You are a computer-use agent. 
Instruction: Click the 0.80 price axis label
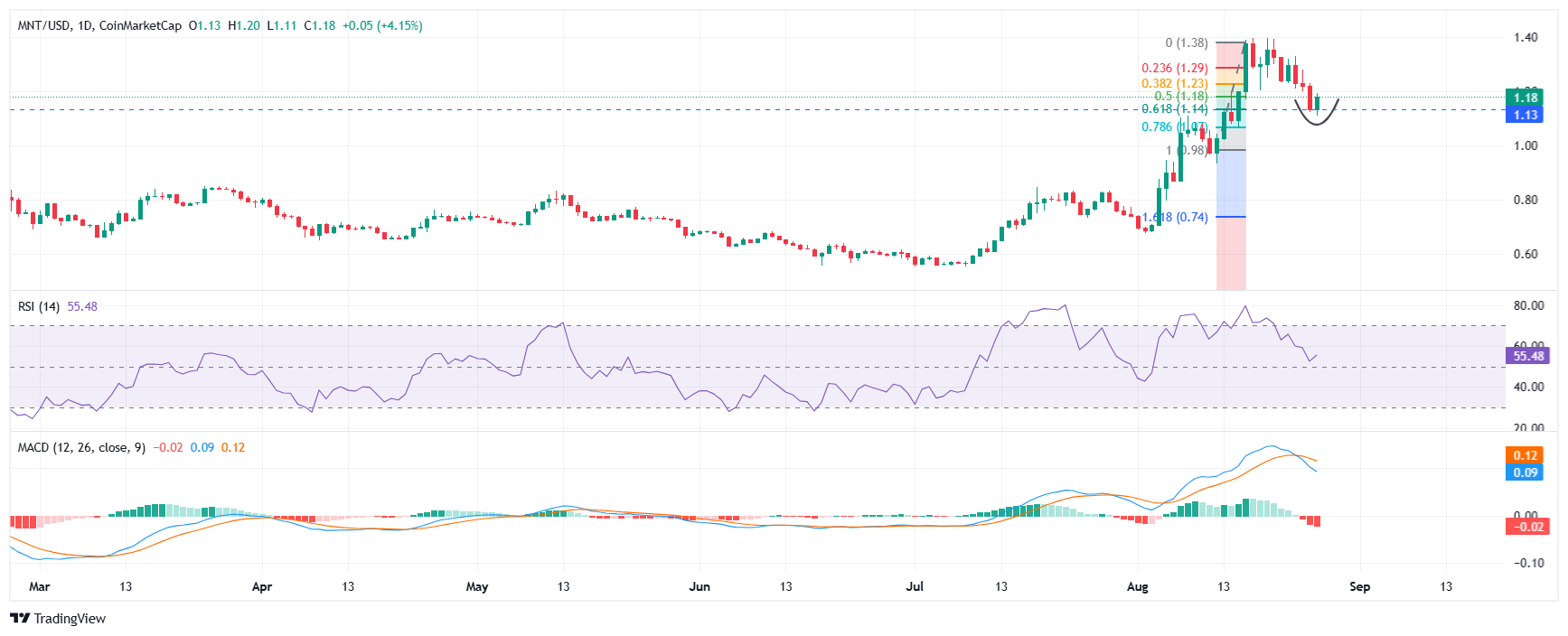tap(1526, 200)
